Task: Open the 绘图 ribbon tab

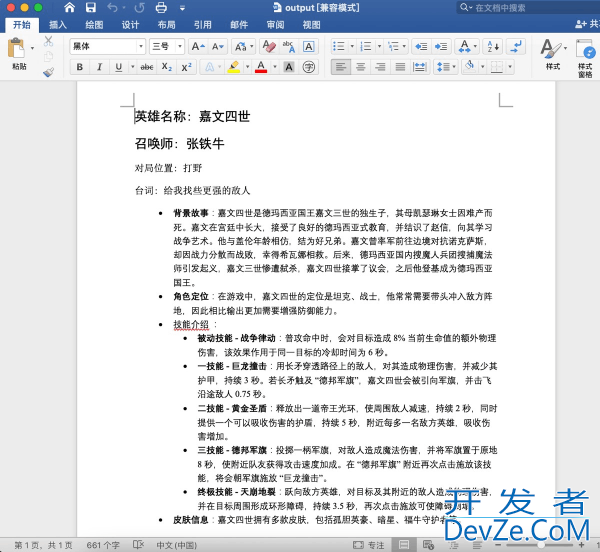Action: (94, 25)
